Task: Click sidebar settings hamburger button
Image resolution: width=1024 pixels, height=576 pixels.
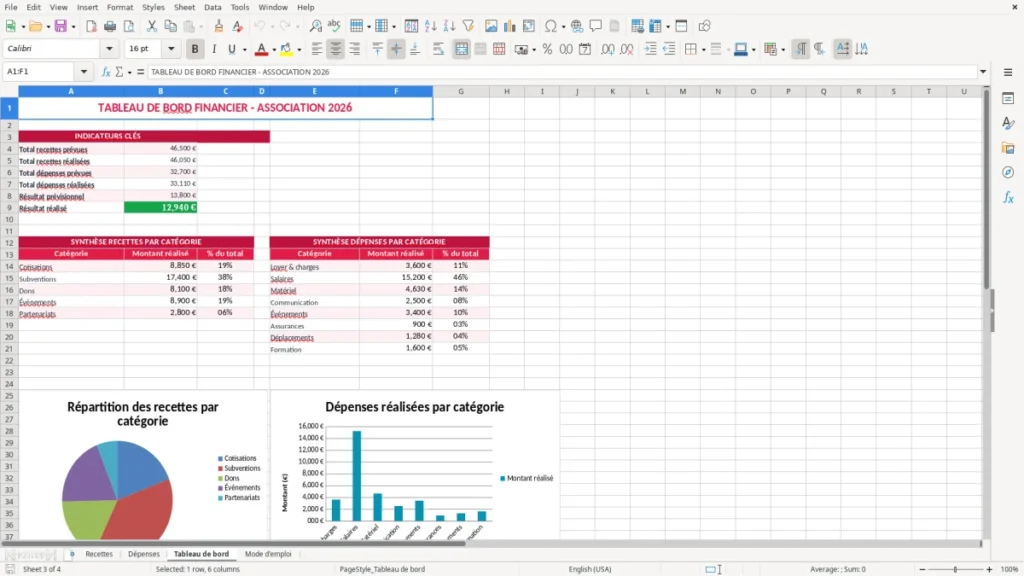Action: pyautogui.click(x=1008, y=72)
